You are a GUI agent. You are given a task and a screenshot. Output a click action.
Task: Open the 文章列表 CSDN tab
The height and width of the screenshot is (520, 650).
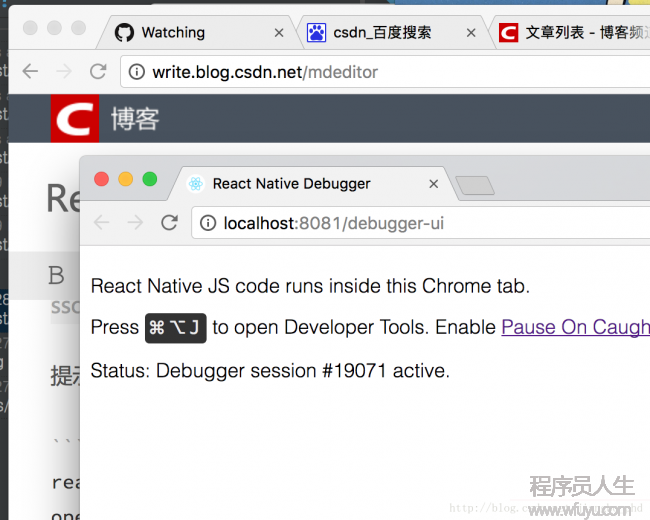pyautogui.click(x=574, y=32)
